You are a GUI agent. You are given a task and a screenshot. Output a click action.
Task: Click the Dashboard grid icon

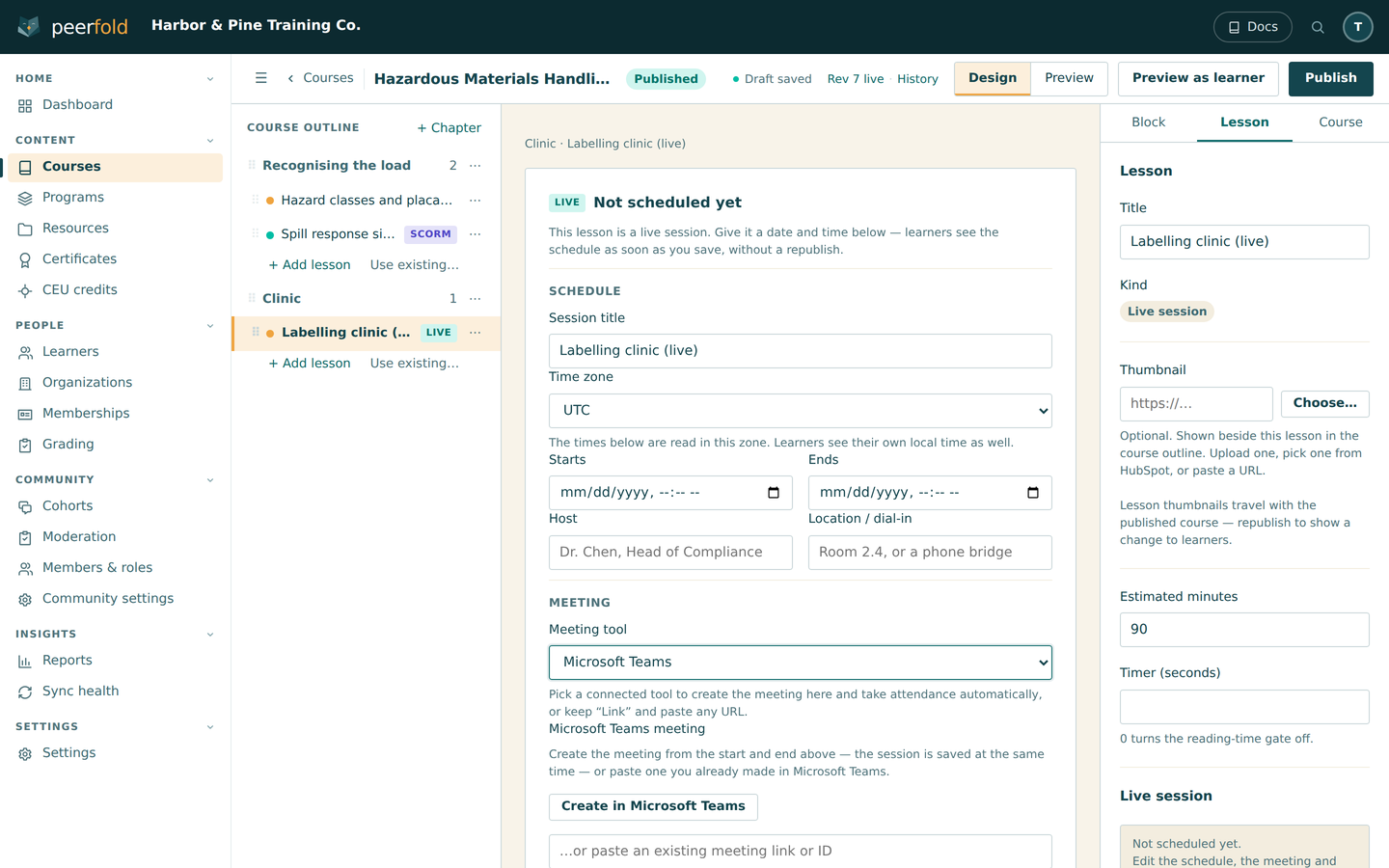[25, 105]
